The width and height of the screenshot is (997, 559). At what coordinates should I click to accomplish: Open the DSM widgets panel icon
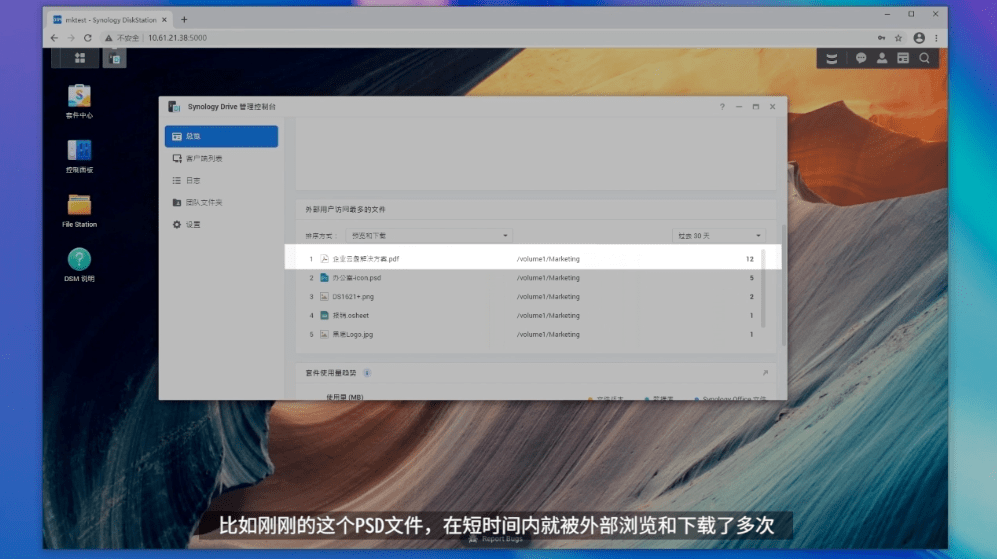(903, 59)
